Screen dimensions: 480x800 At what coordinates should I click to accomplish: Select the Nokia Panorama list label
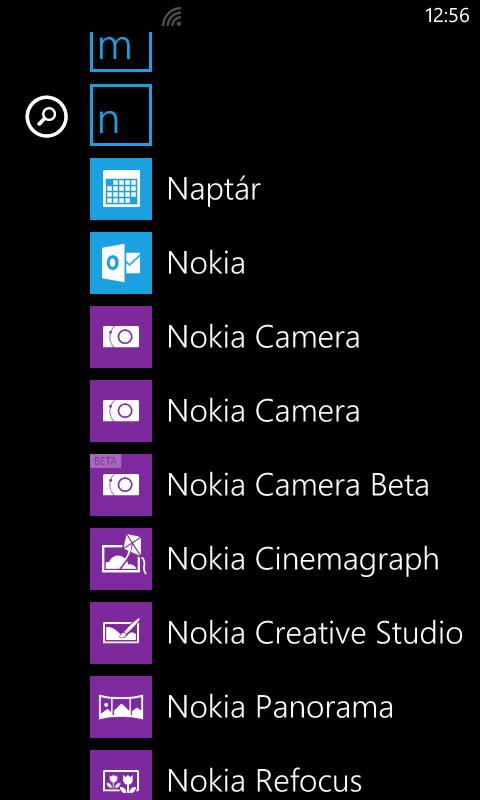(280, 707)
